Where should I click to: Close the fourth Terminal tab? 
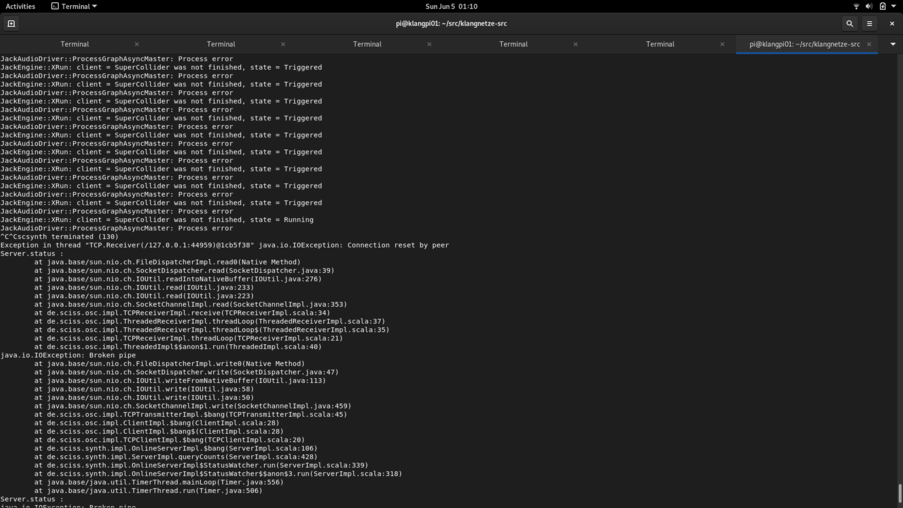pos(575,44)
